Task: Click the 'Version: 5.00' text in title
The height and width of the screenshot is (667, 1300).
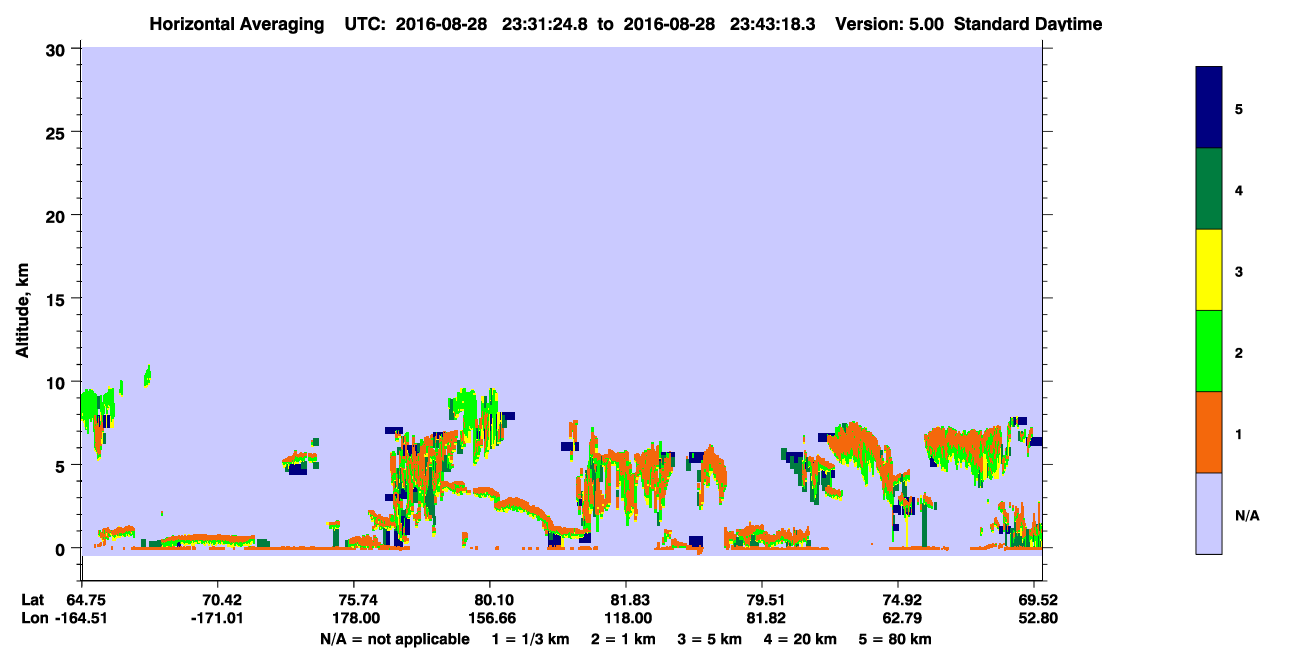Action: pyautogui.click(x=890, y=24)
